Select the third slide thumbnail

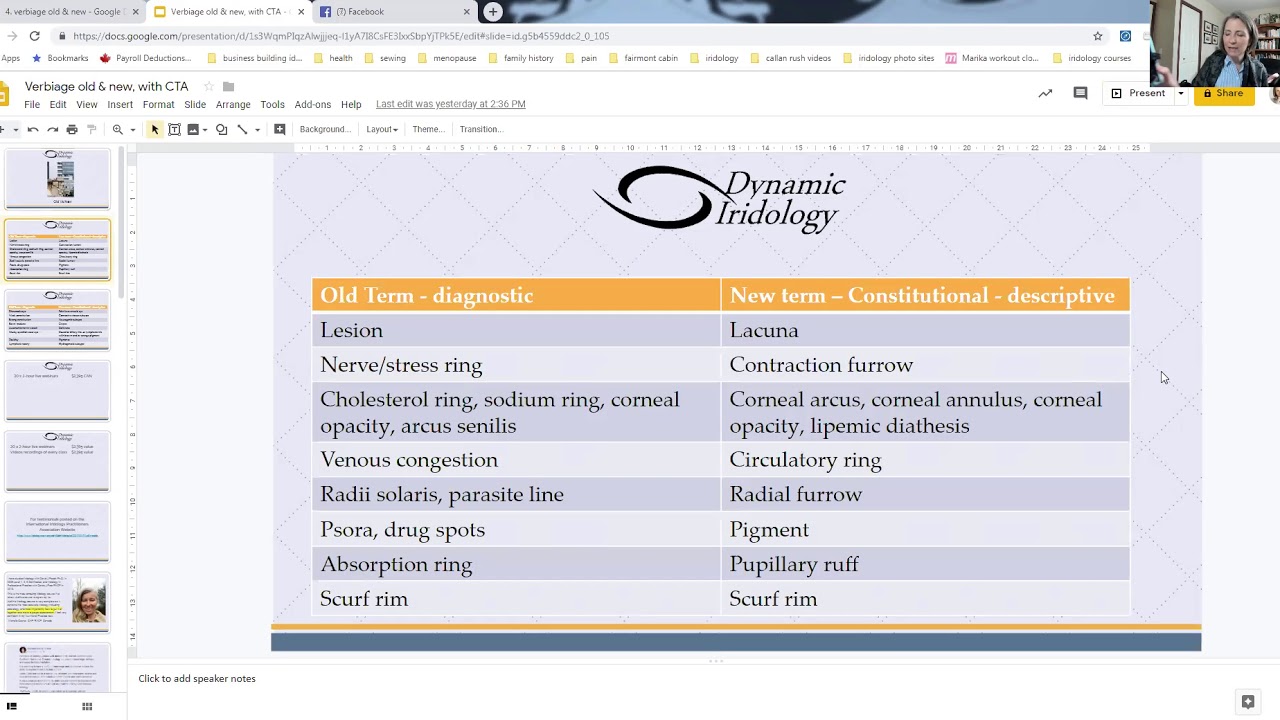pyautogui.click(x=59, y=319)
